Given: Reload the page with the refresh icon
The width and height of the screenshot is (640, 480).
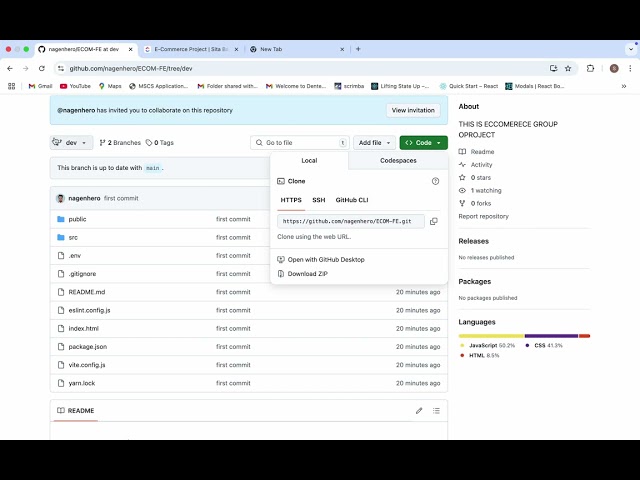Looking at the screenshot, I should 42,69.
